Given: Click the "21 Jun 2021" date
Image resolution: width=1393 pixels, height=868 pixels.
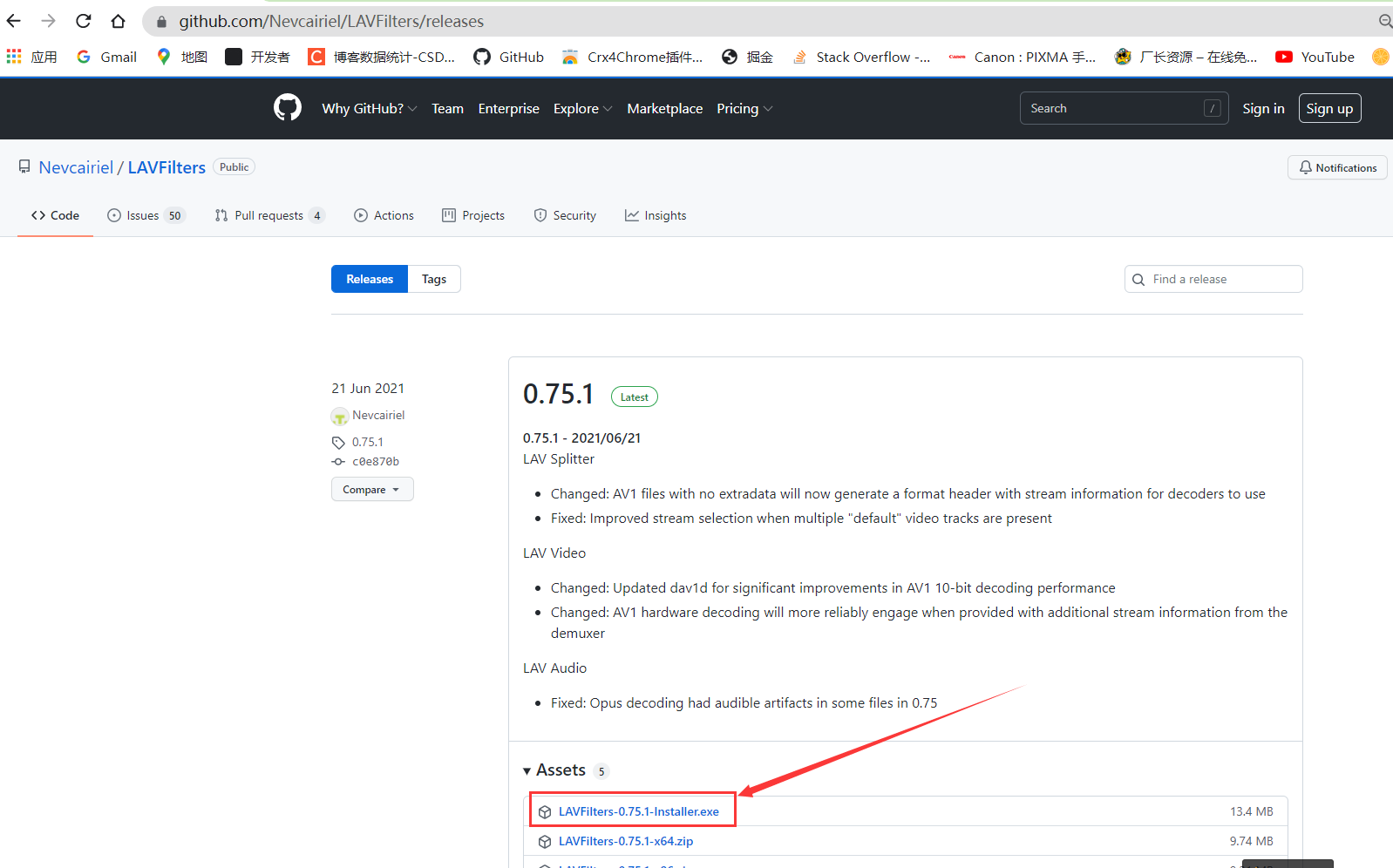Looking at the screenshot, I should pyautogui.click(x=368, y=388).
